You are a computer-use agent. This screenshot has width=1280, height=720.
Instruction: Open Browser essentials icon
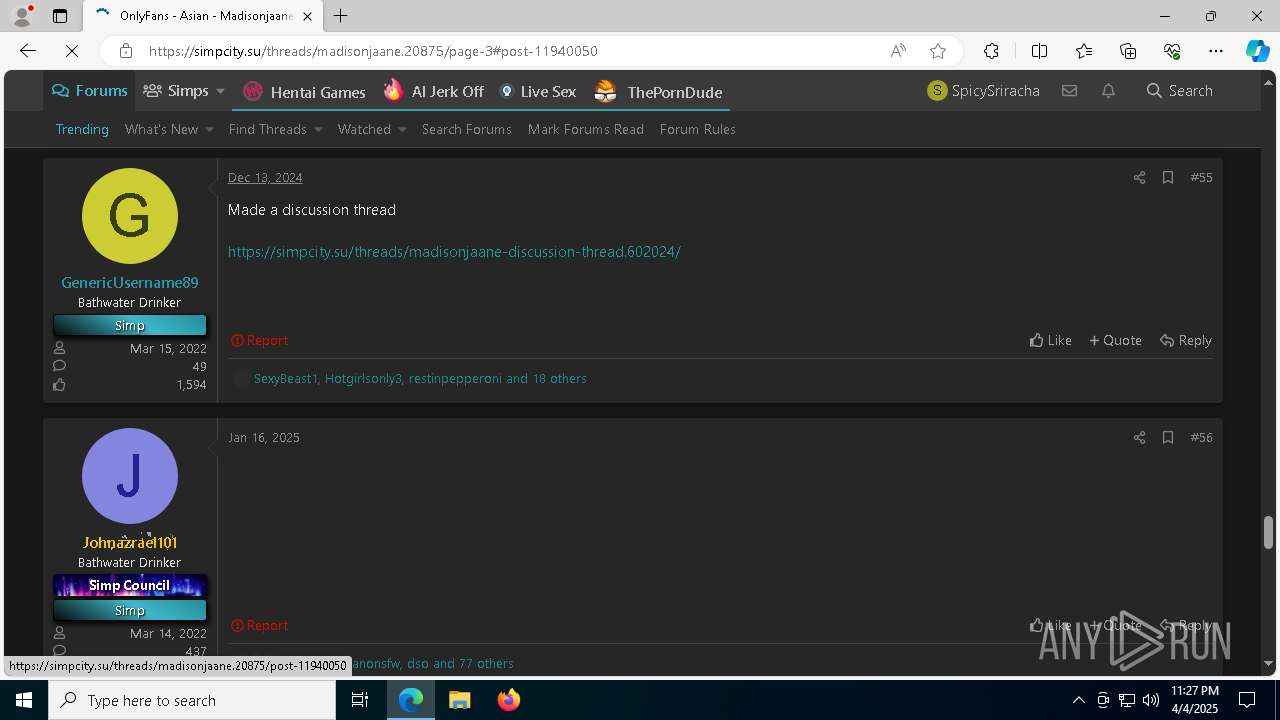click(x=1172, y=51)
